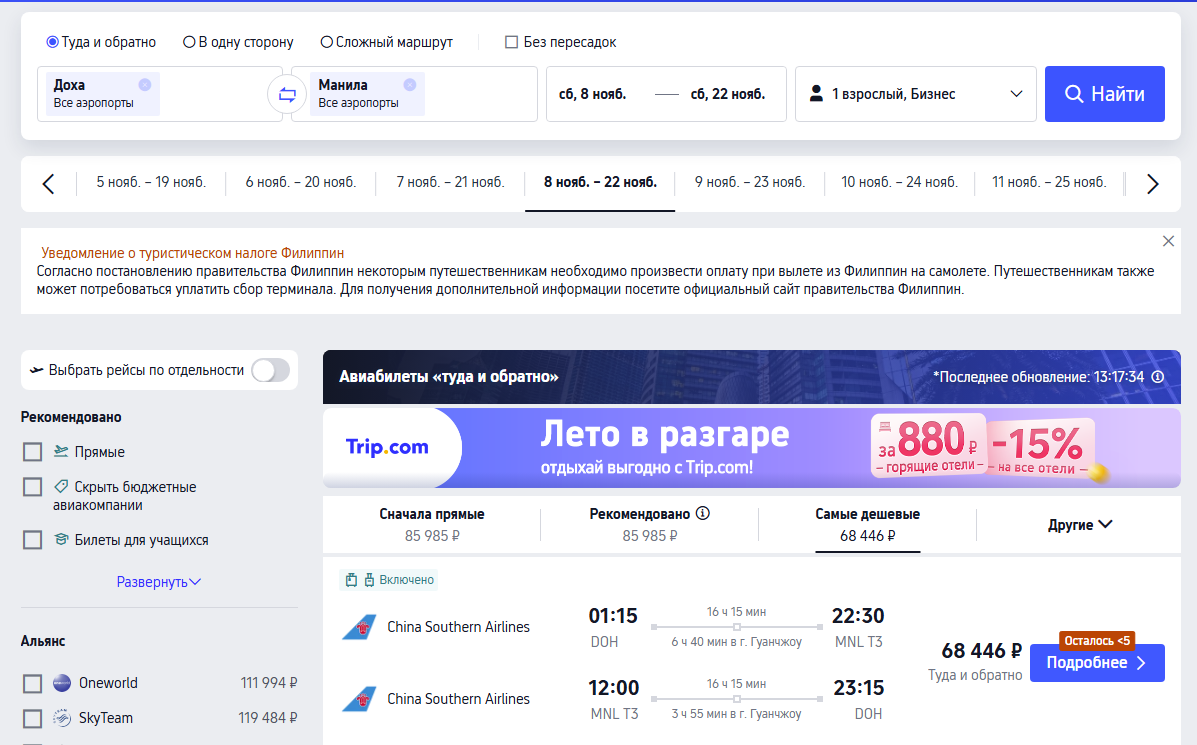
Task: Click the departure date сб, 8 нояб.
Action: coord(592,94)
